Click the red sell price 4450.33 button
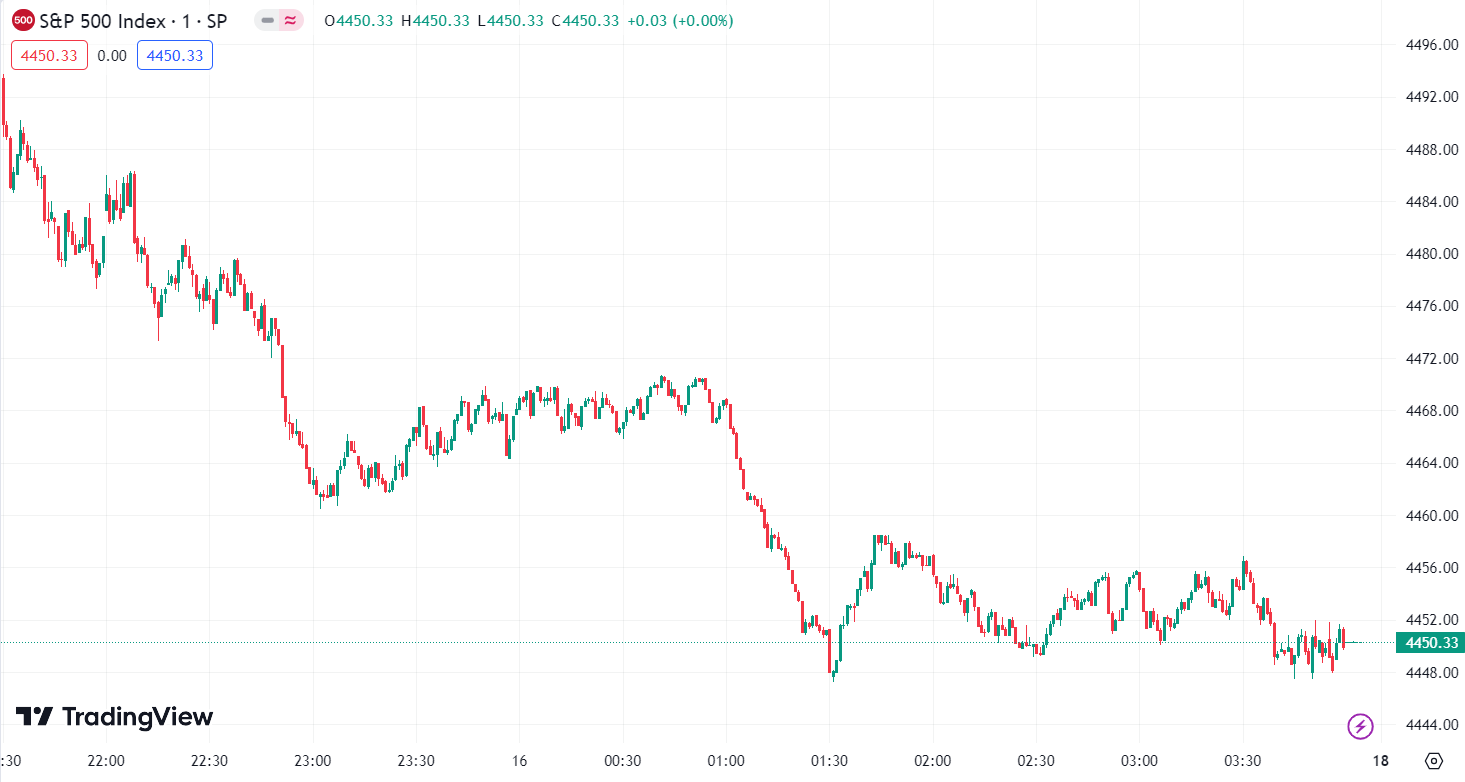The width and height of the screenshot is (1465, 782). point(50,55)
